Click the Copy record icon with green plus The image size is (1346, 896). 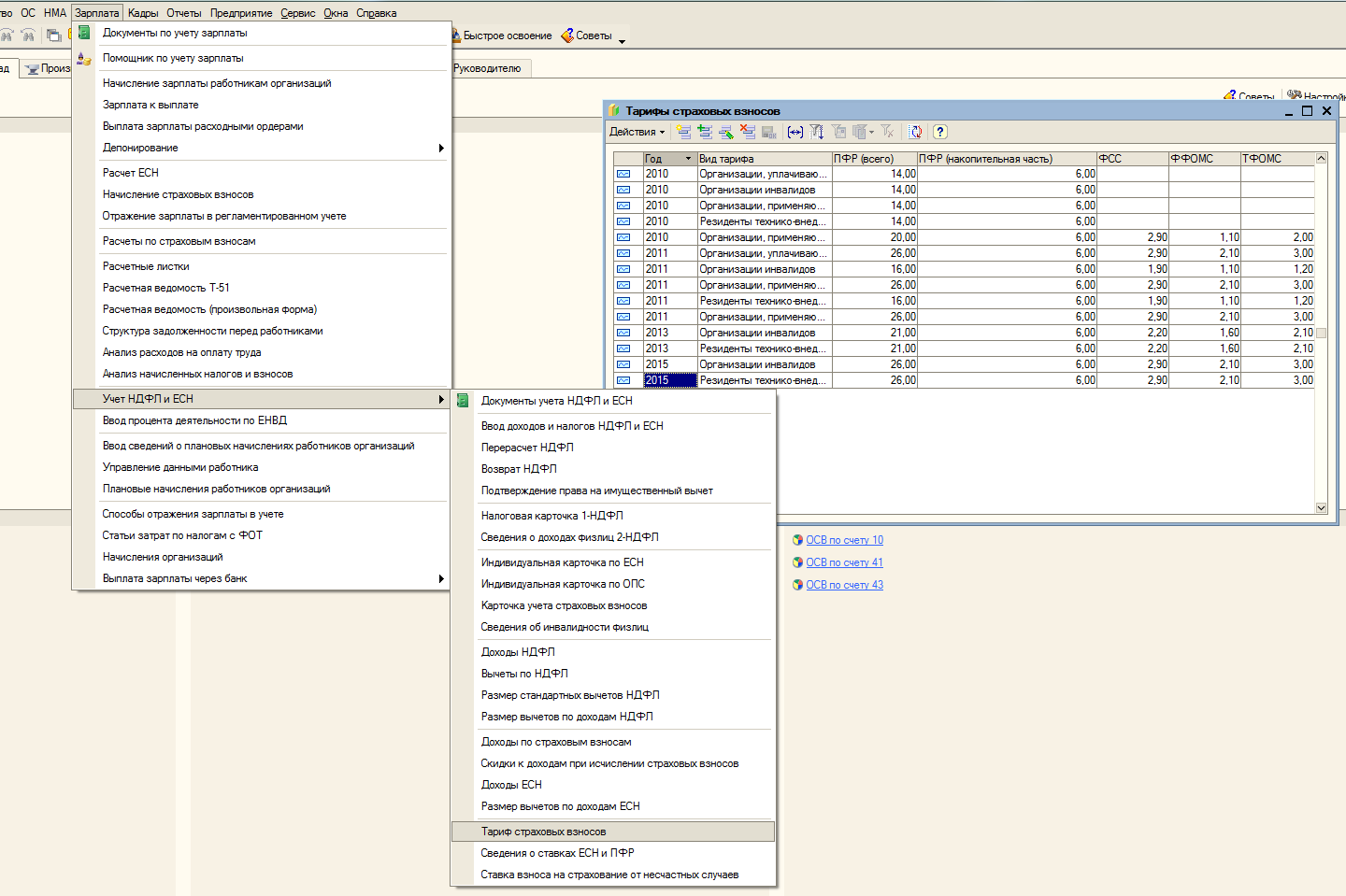click(x=705, y=132)
